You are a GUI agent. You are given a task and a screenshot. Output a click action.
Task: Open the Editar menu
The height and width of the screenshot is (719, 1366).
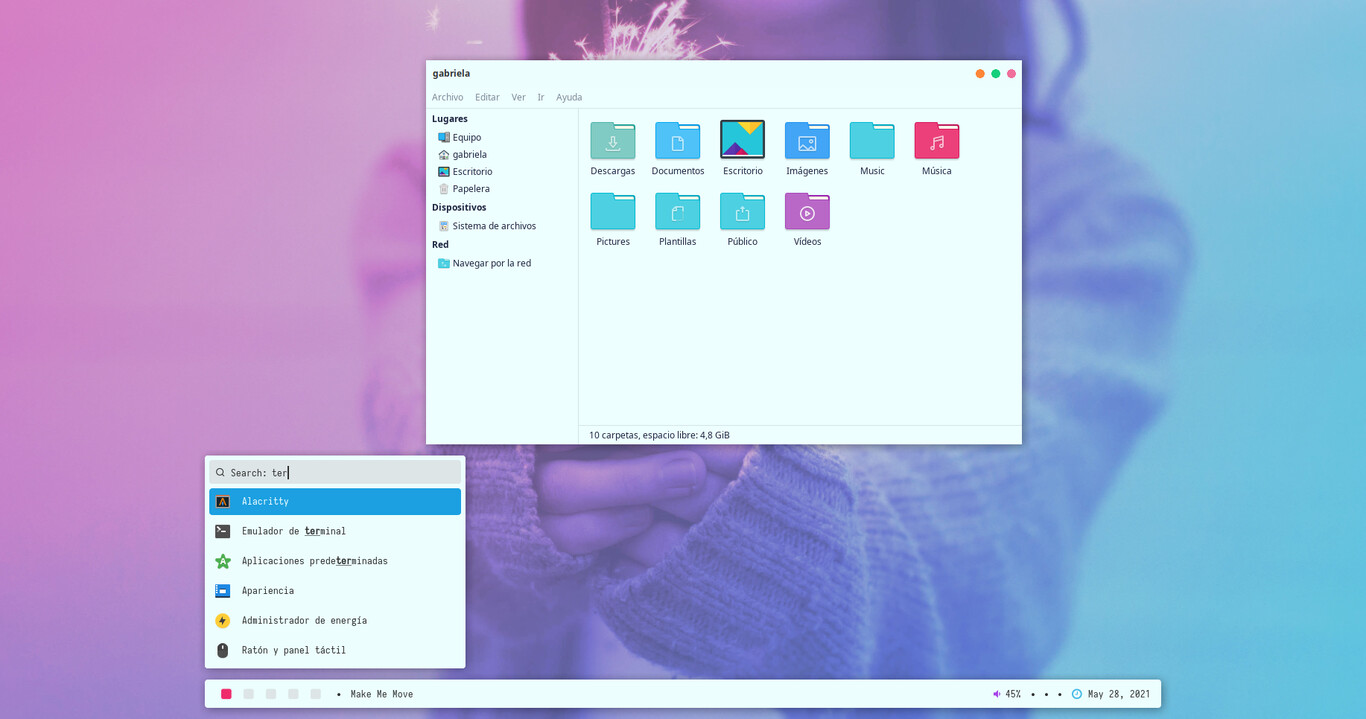point(487,97)
